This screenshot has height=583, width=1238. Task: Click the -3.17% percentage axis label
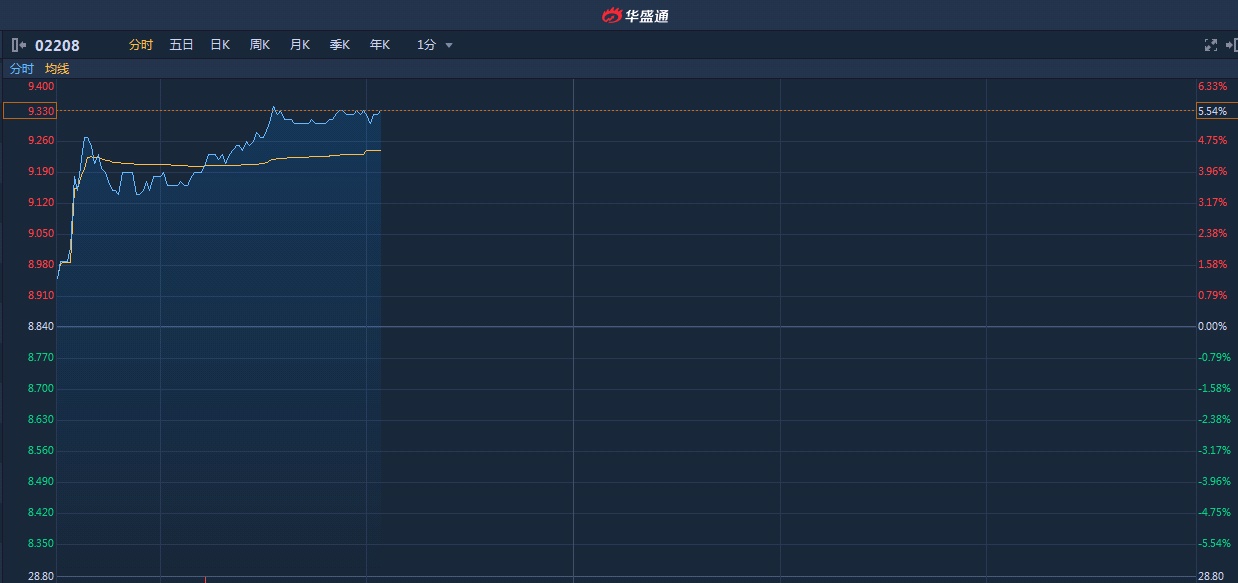tap(1214, 450)
